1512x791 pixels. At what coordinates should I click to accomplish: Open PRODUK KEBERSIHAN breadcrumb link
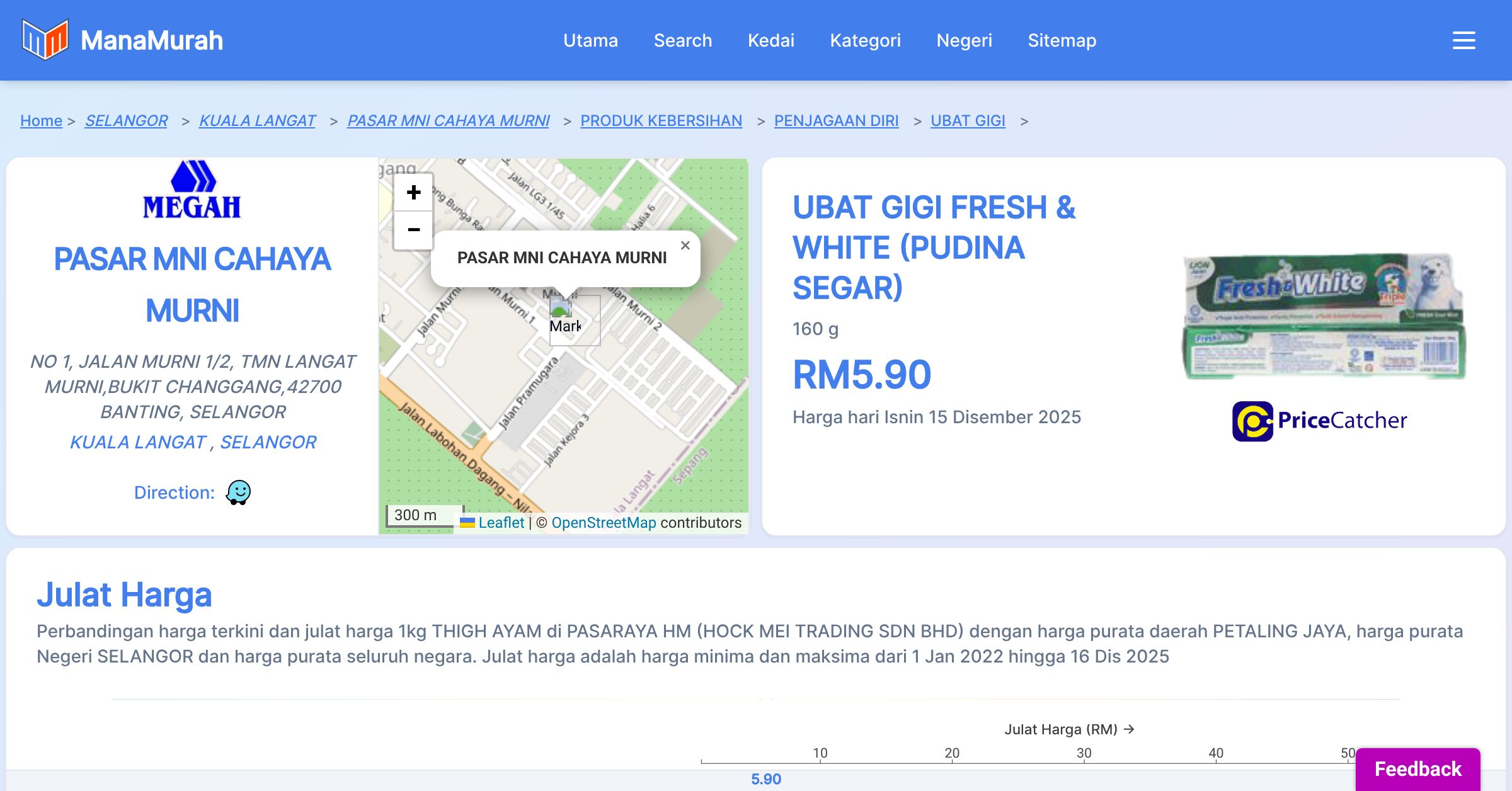coord(661,120)
